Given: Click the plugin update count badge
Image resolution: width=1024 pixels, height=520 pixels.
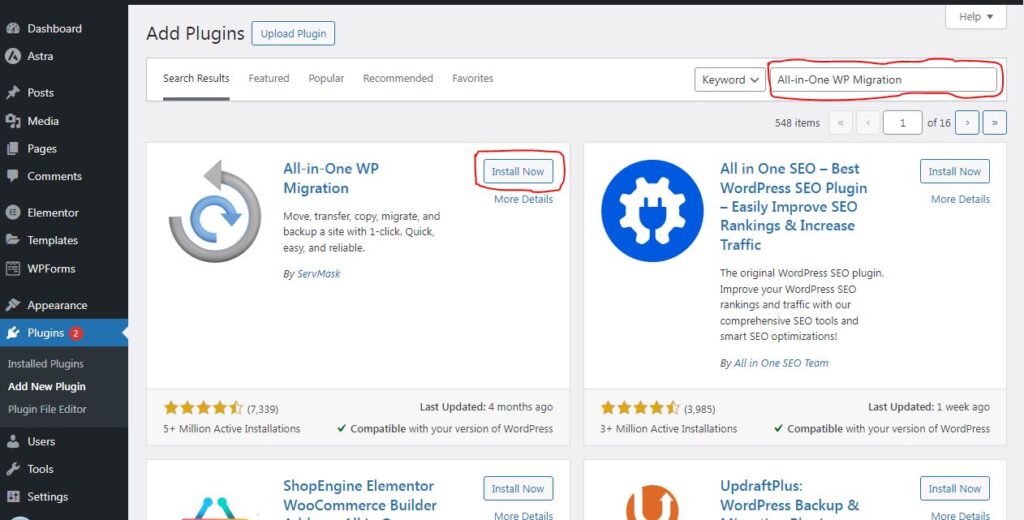Looking at the screenshot, I should pyautogui.click(x=76, y=333).
